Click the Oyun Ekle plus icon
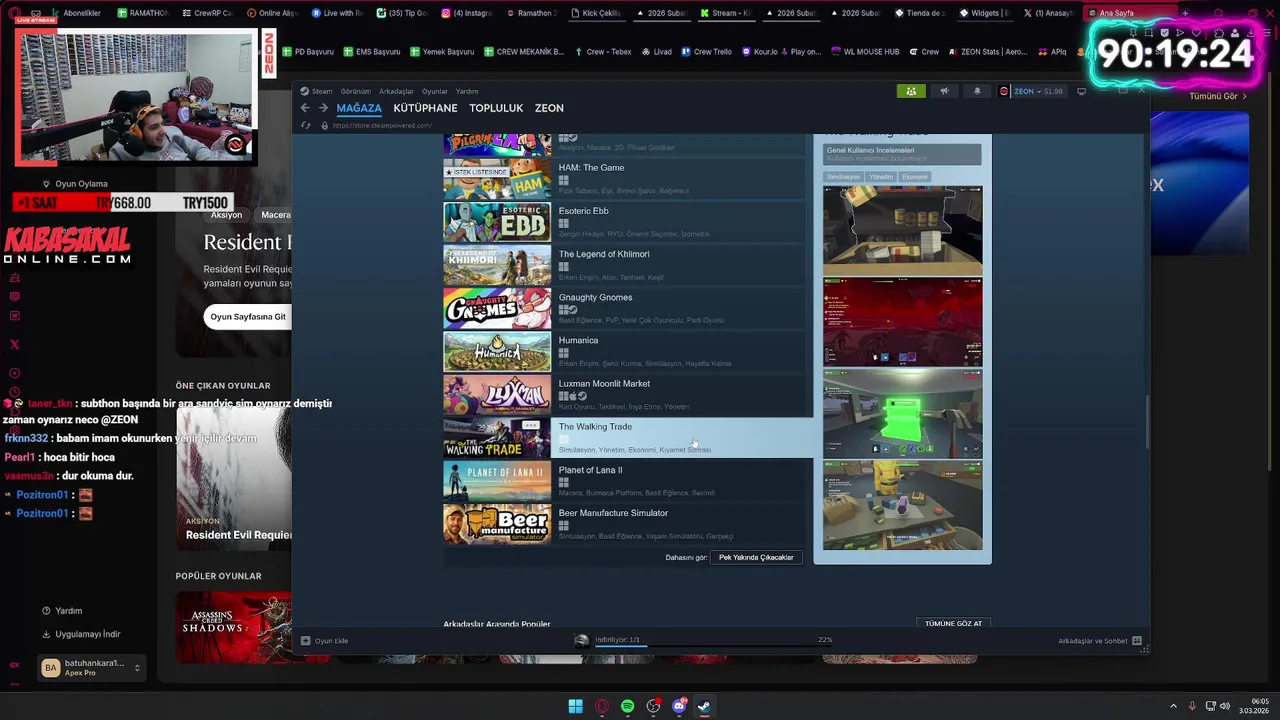Image resolution: width=1280 pixels, height=720 pixels. 306,641
